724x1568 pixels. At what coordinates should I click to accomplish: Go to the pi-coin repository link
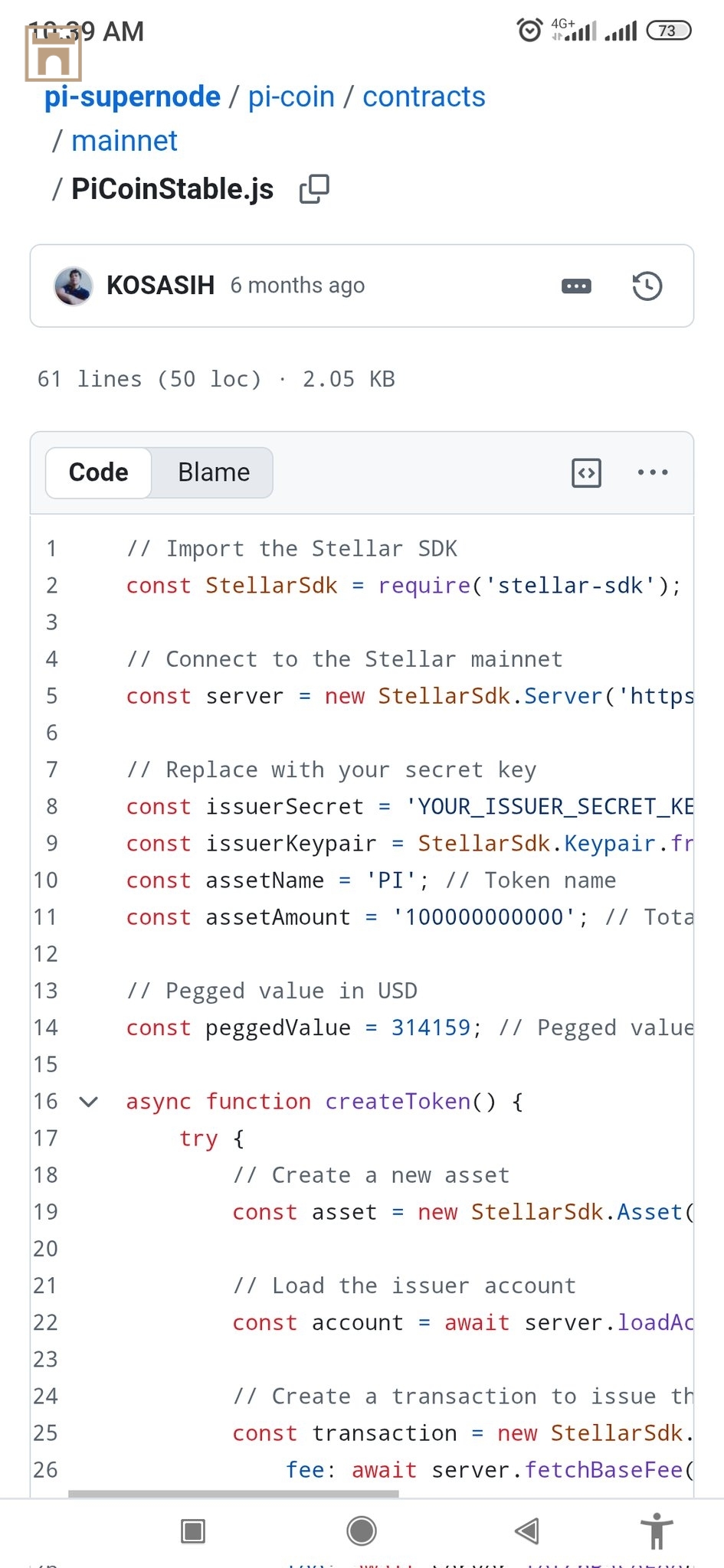tap(291, 97)
